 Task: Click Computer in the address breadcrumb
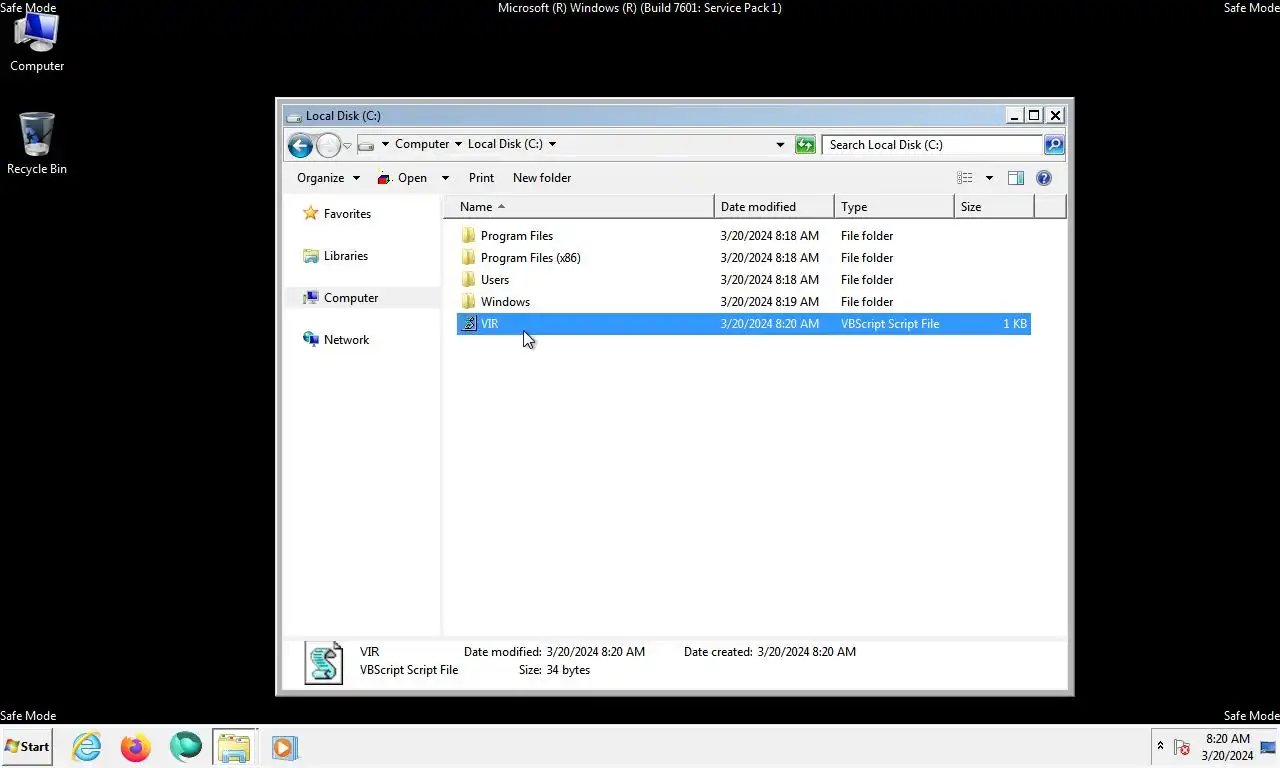[x=422, y=144]
